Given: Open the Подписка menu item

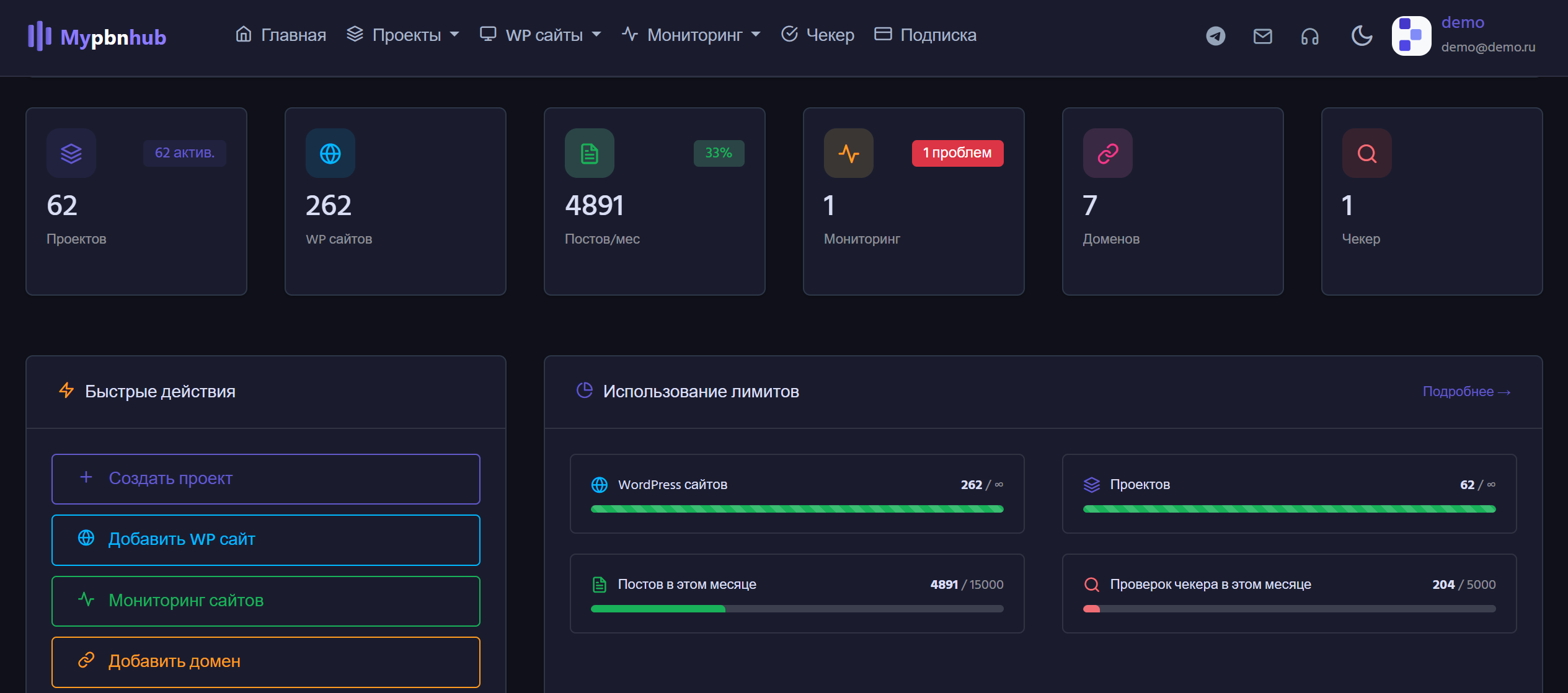Looking at the screenshot, I should [925, 35].
